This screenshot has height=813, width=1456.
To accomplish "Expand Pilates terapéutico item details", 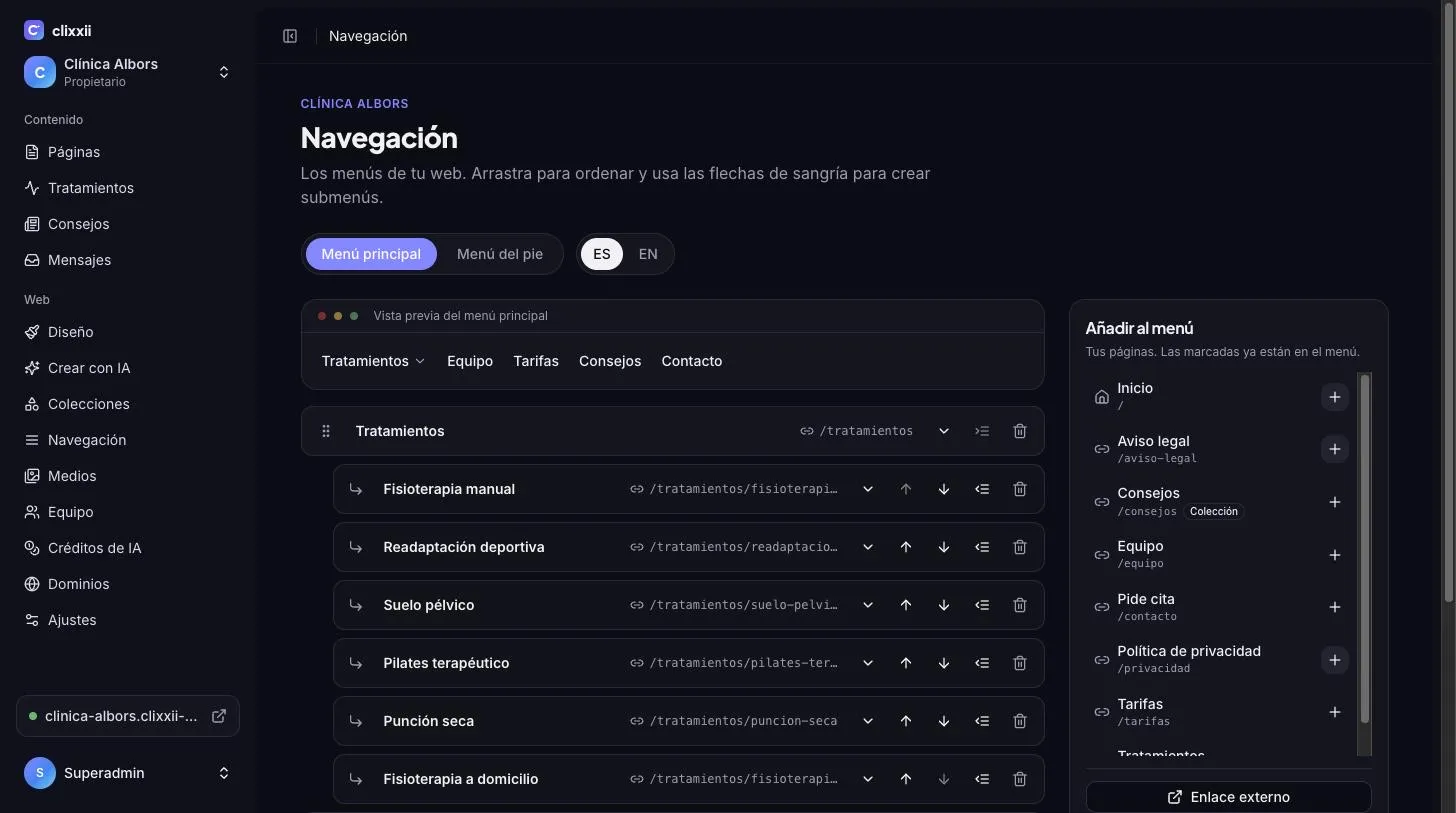I will [868, 663].
